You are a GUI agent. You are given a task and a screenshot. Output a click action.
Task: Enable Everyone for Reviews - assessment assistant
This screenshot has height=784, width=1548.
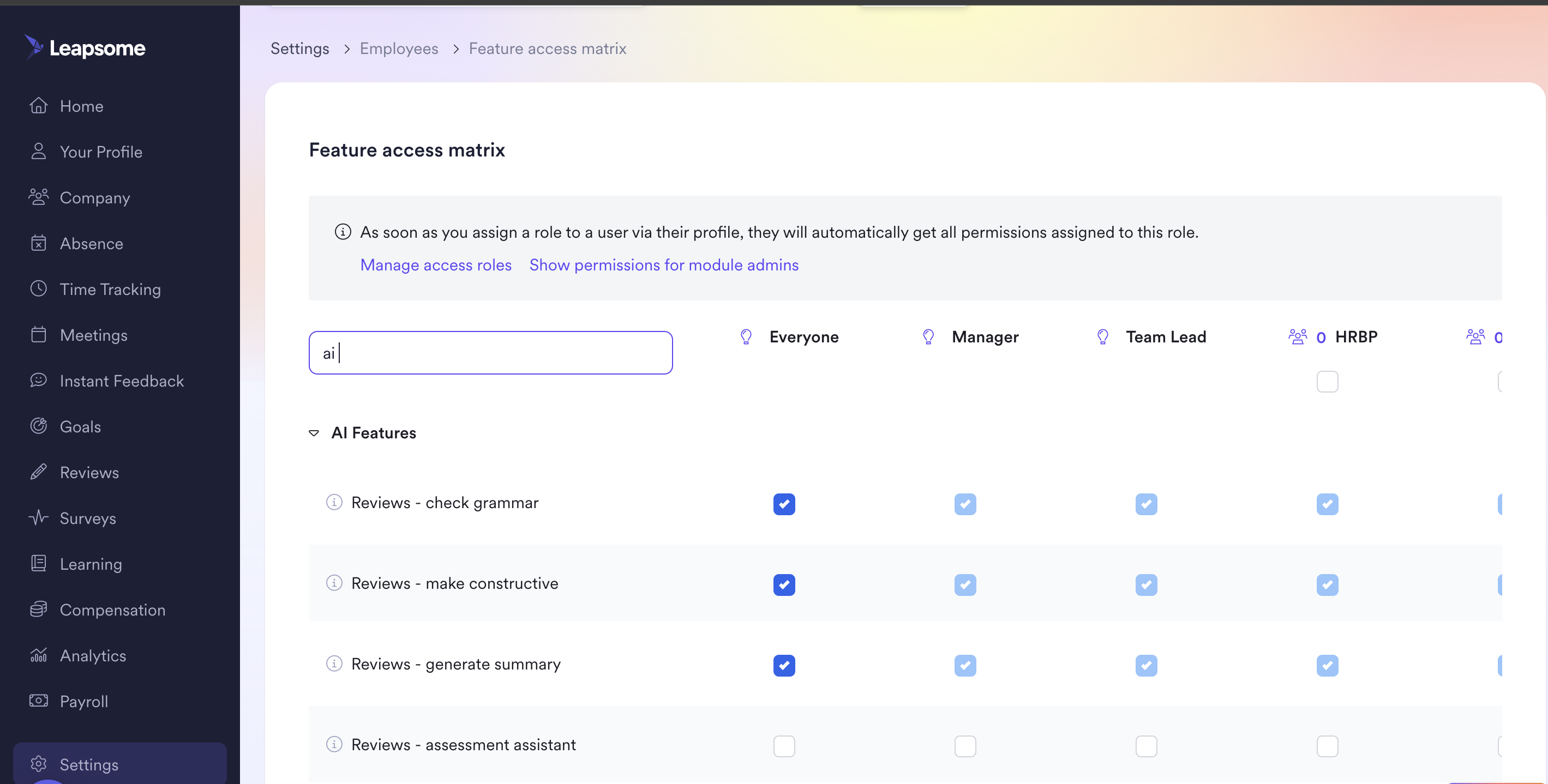784,746
